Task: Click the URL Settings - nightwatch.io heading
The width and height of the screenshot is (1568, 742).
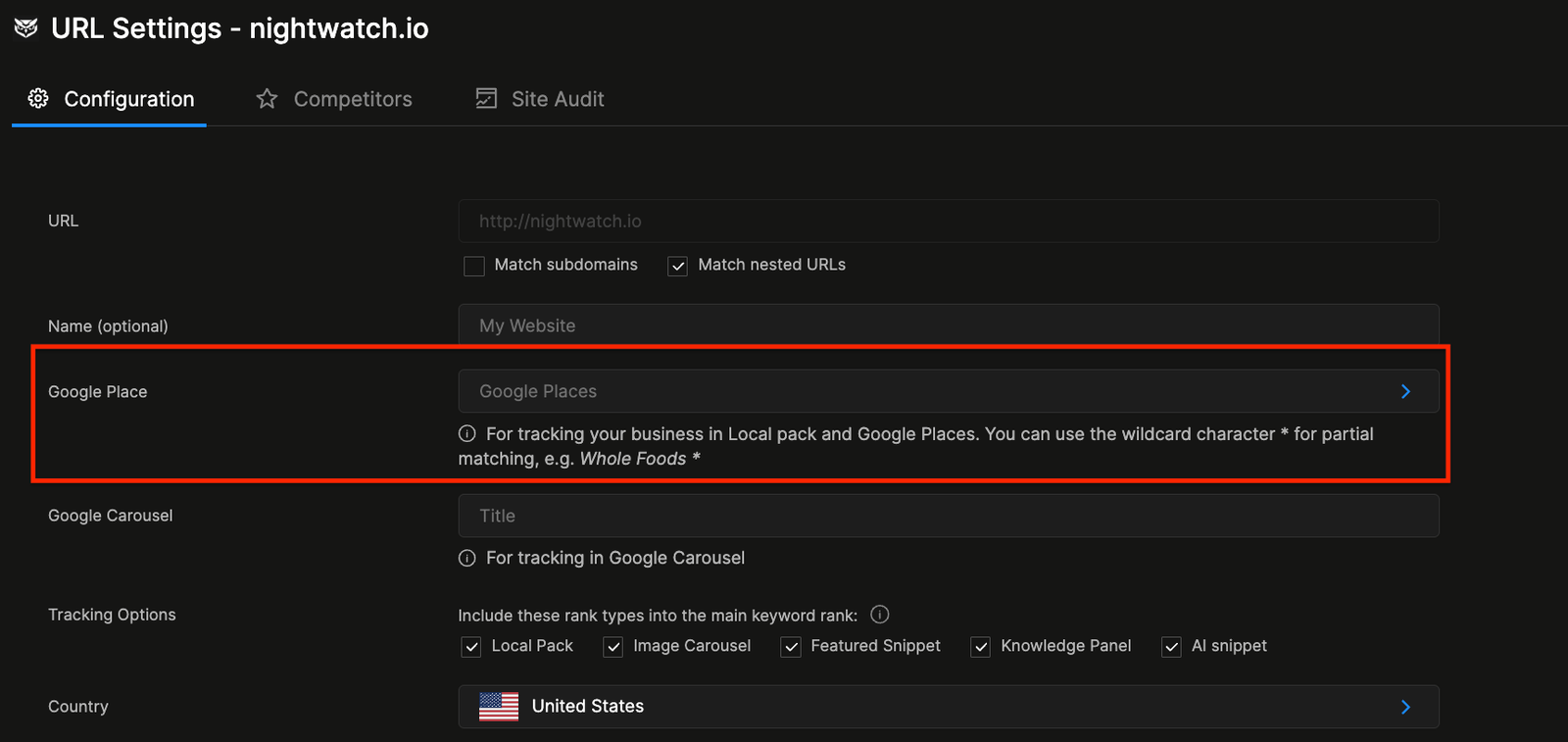Action: (240, 28)
